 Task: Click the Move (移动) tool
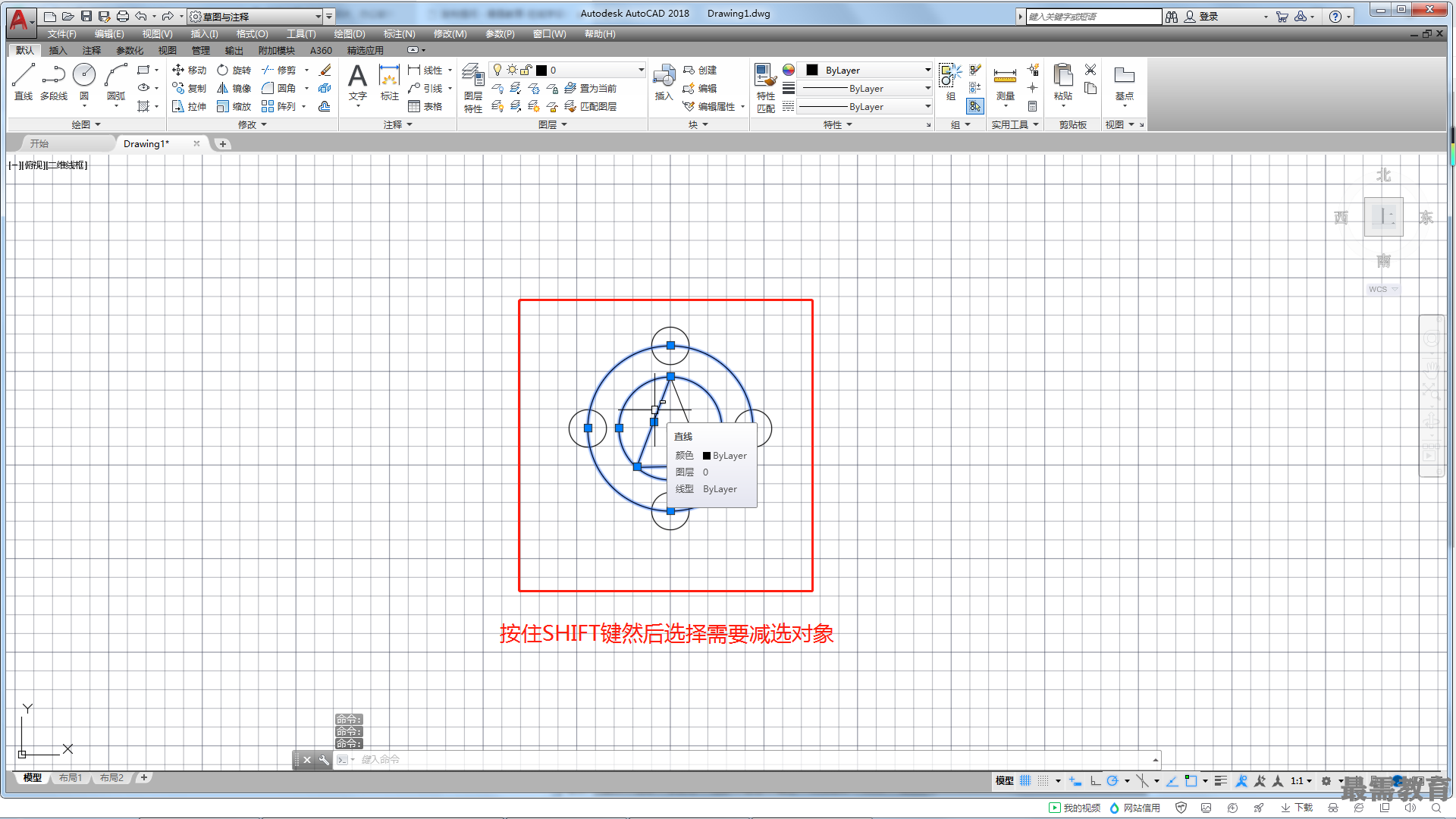pos(189,70)
